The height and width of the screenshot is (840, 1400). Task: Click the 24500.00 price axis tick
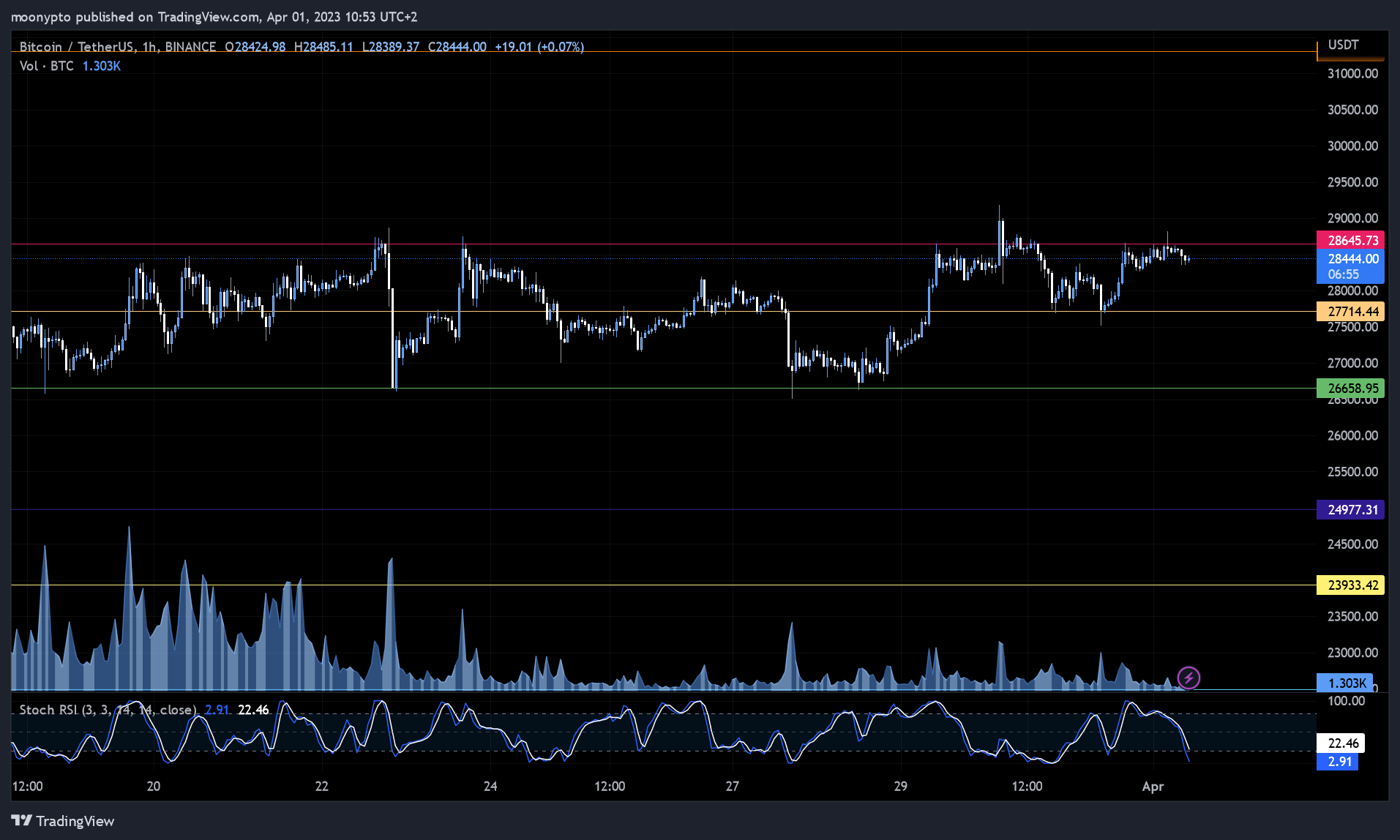(x=1352, y=544)
